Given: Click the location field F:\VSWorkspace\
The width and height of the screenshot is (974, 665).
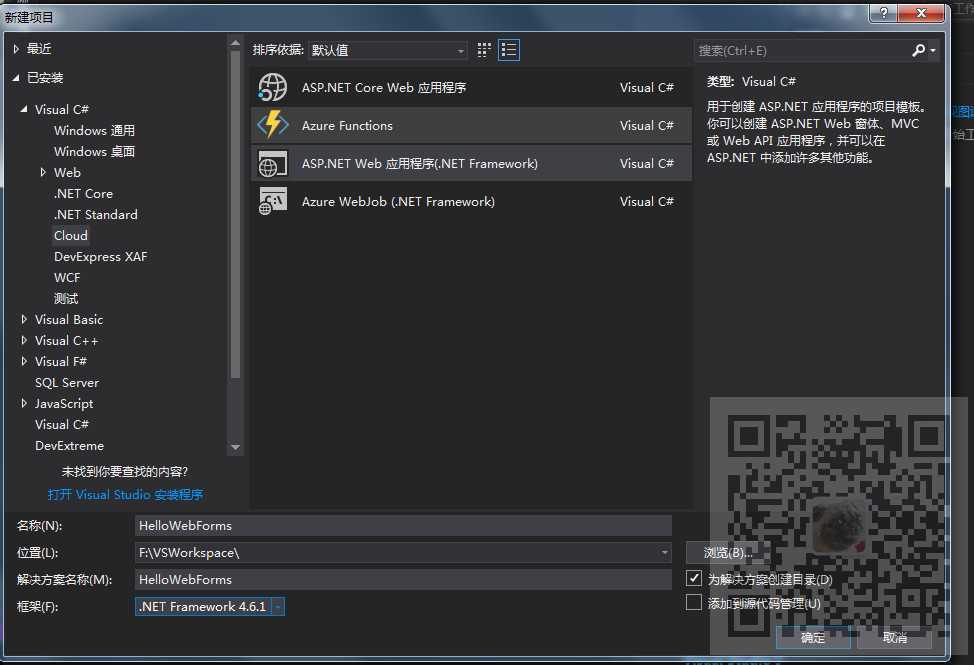Looking at the screenshot, I should (x=403, y=552).
